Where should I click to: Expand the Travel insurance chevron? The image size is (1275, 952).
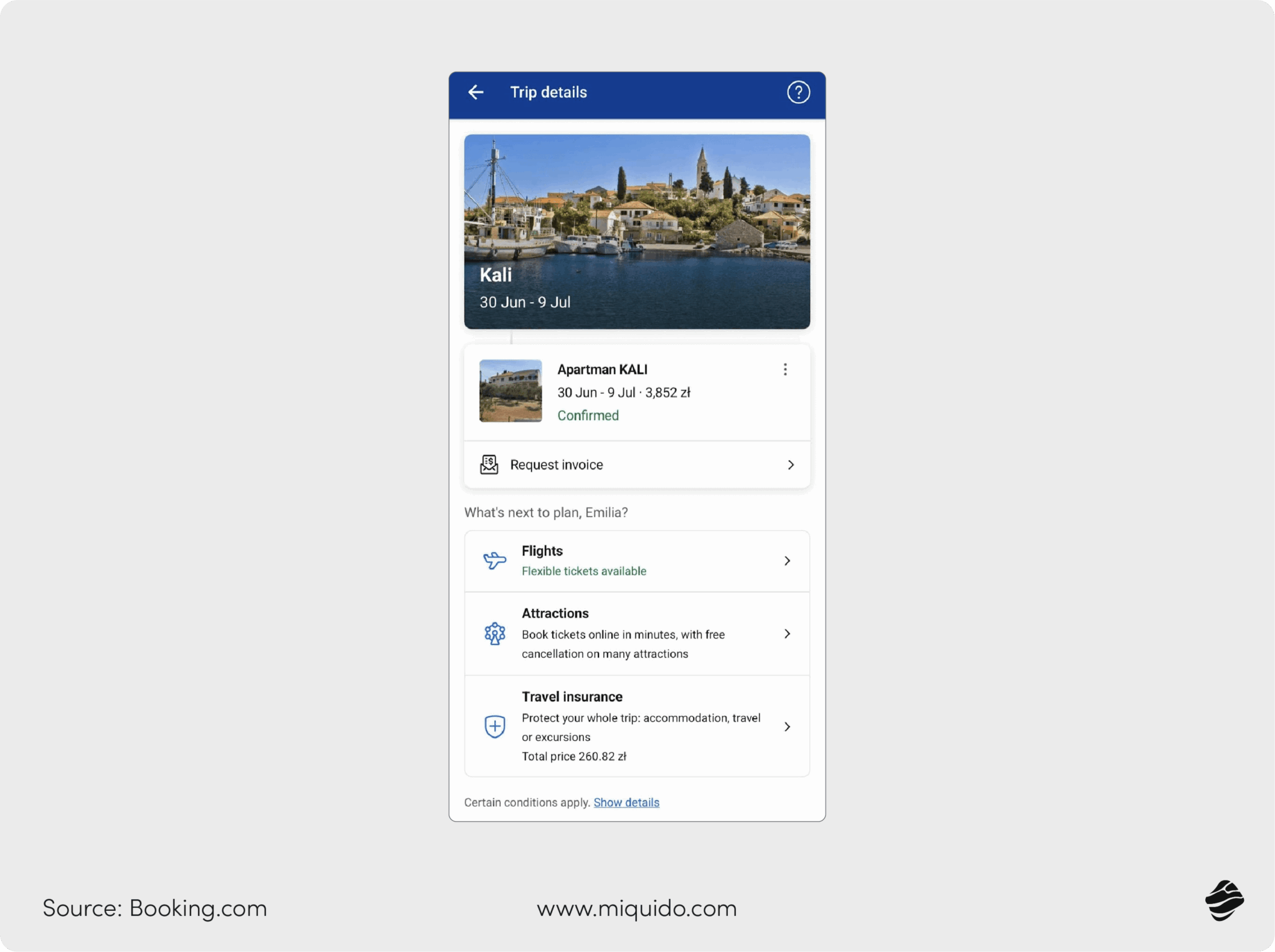pos(787,727)
